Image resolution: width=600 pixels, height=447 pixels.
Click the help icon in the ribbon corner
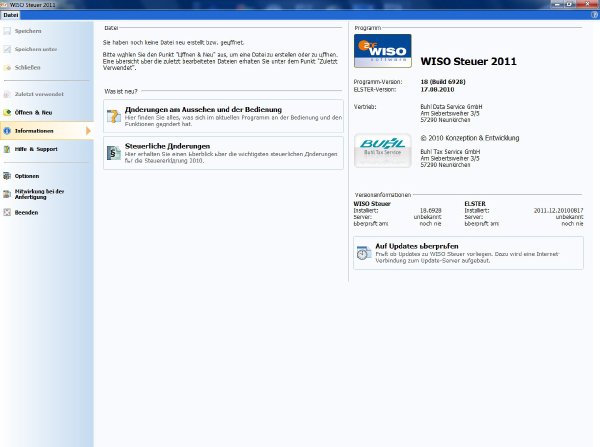click(x=594, y=15)
